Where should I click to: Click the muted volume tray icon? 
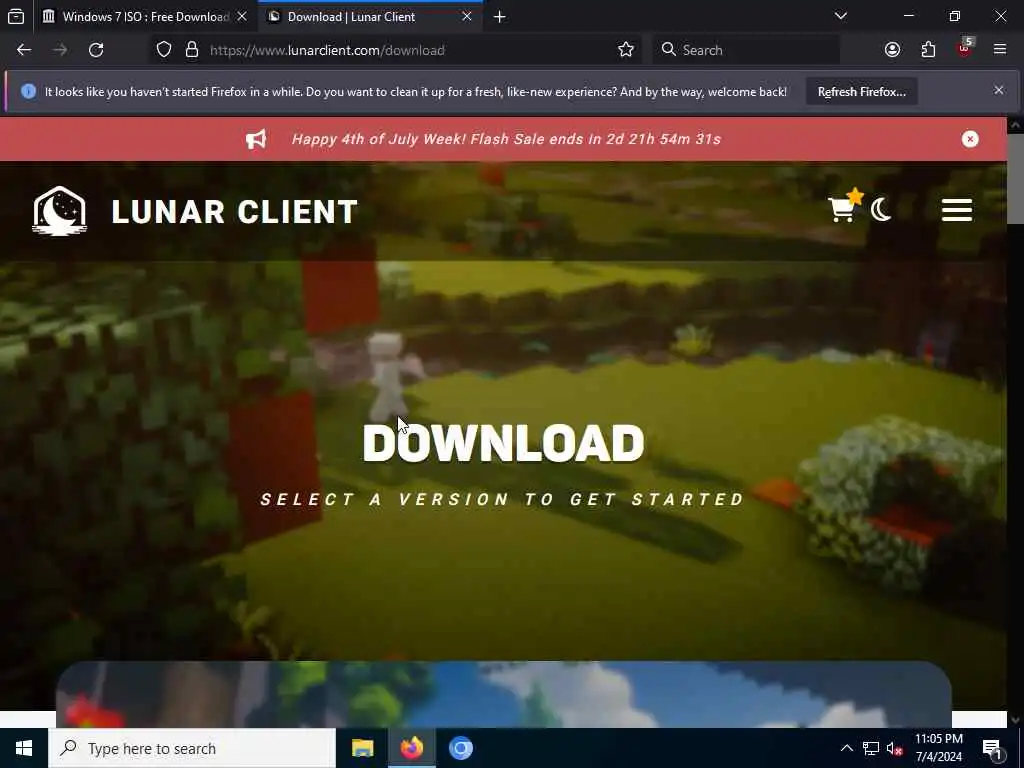(x=895, y=748)
